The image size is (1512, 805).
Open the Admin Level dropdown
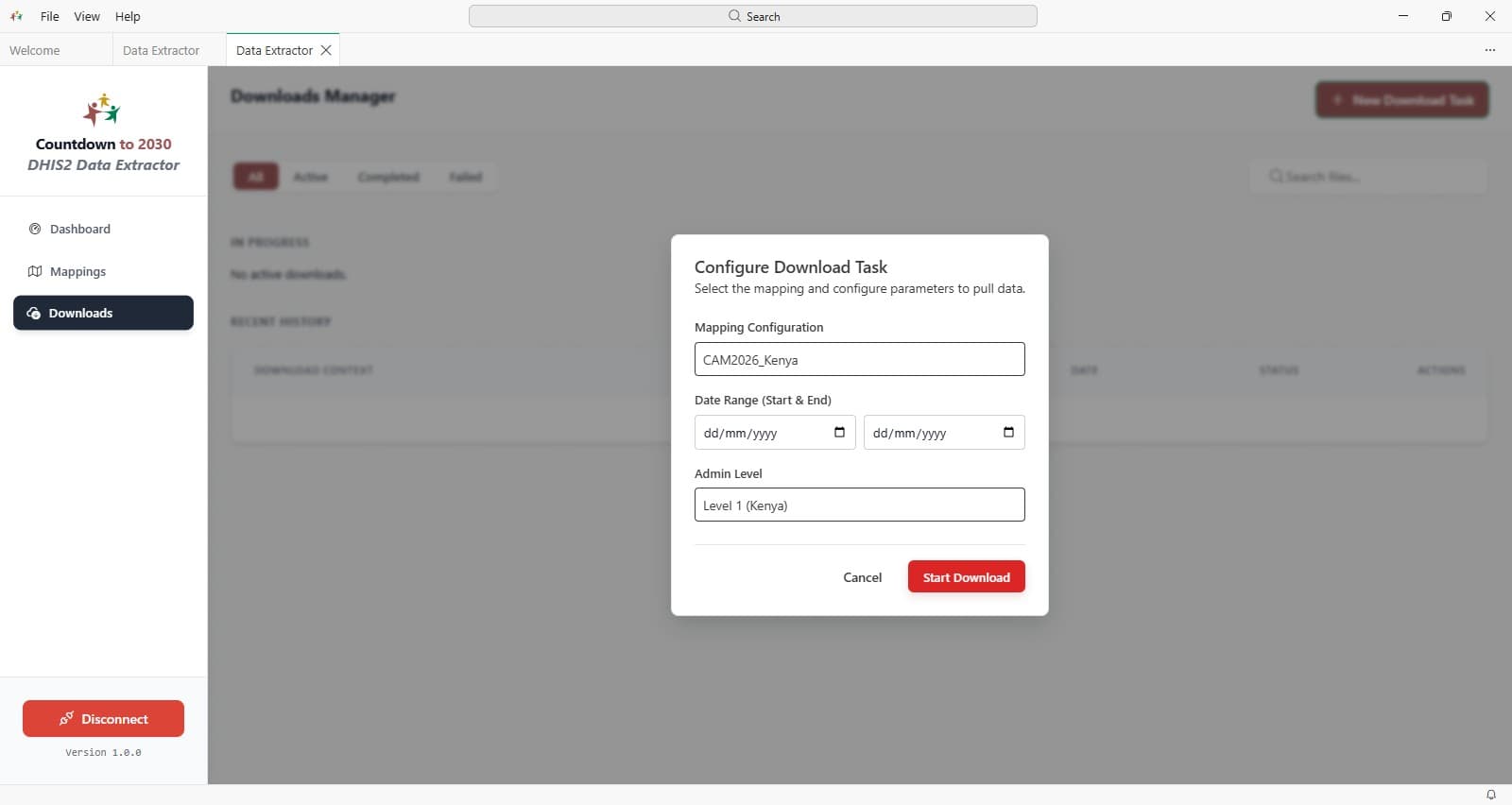[x=859, y=505]
